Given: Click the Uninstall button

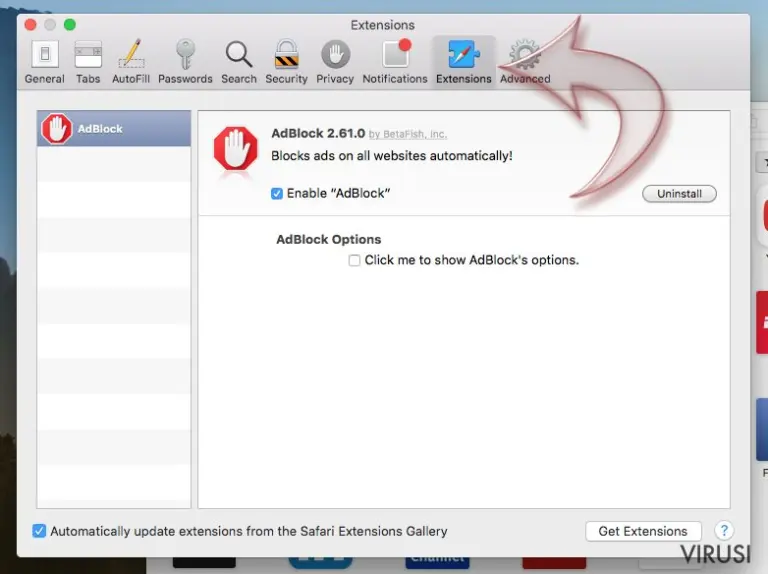Looking at the screenshot, I should click(679, 193).
